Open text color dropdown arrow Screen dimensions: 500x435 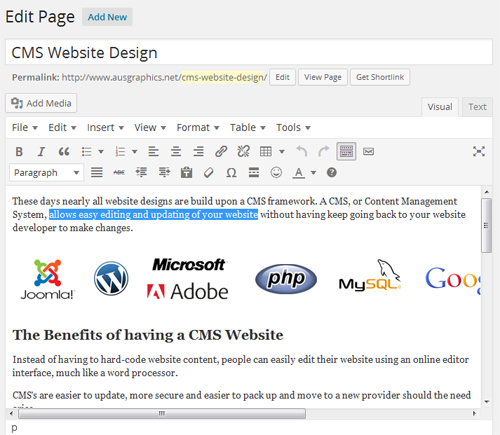click(313, 173)
